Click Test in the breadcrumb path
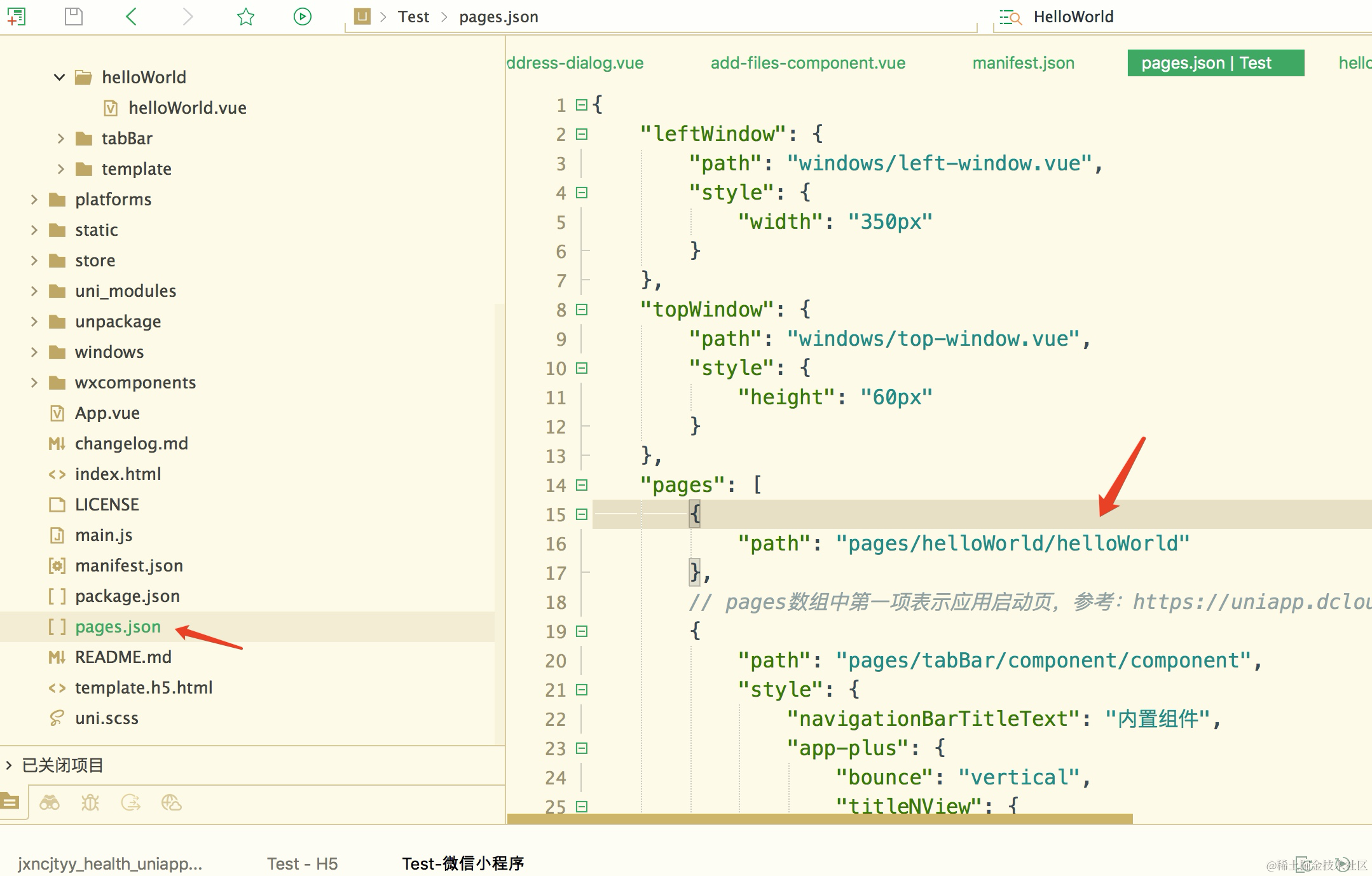The height and width of the screenshot is (876, 1372). point(414,17)
